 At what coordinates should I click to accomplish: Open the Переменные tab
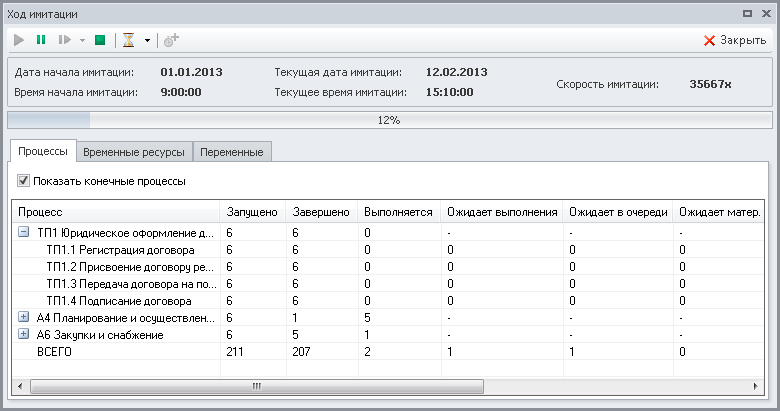click(231, 152)
